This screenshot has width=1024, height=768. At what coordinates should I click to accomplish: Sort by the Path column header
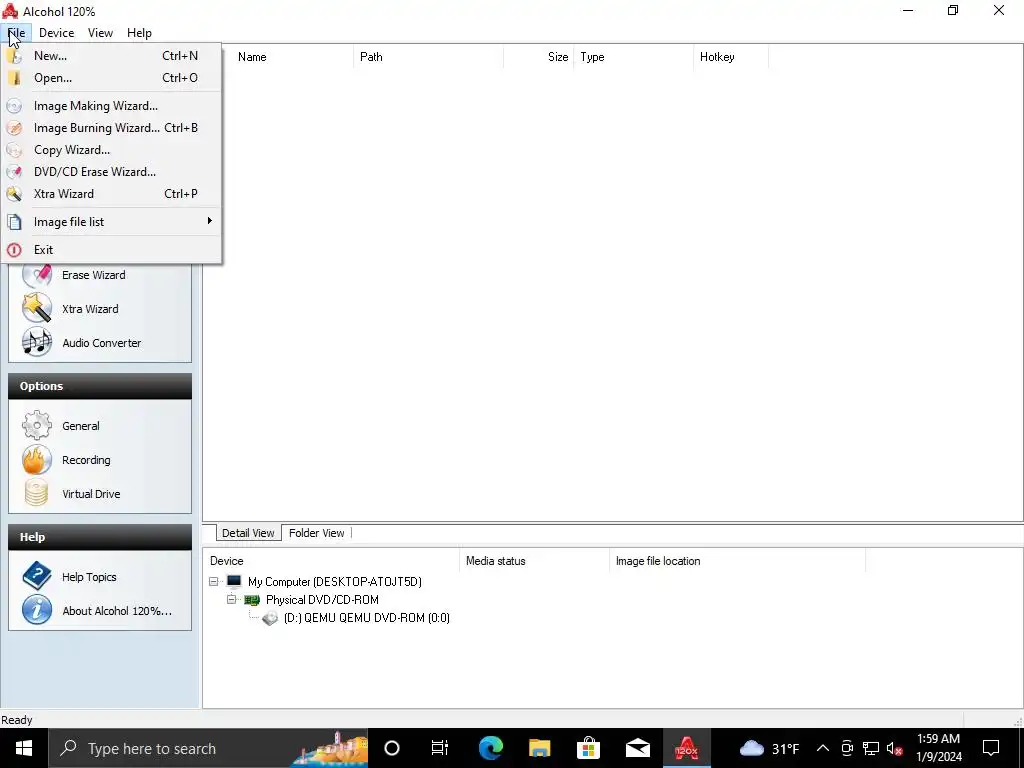(428, 57)
